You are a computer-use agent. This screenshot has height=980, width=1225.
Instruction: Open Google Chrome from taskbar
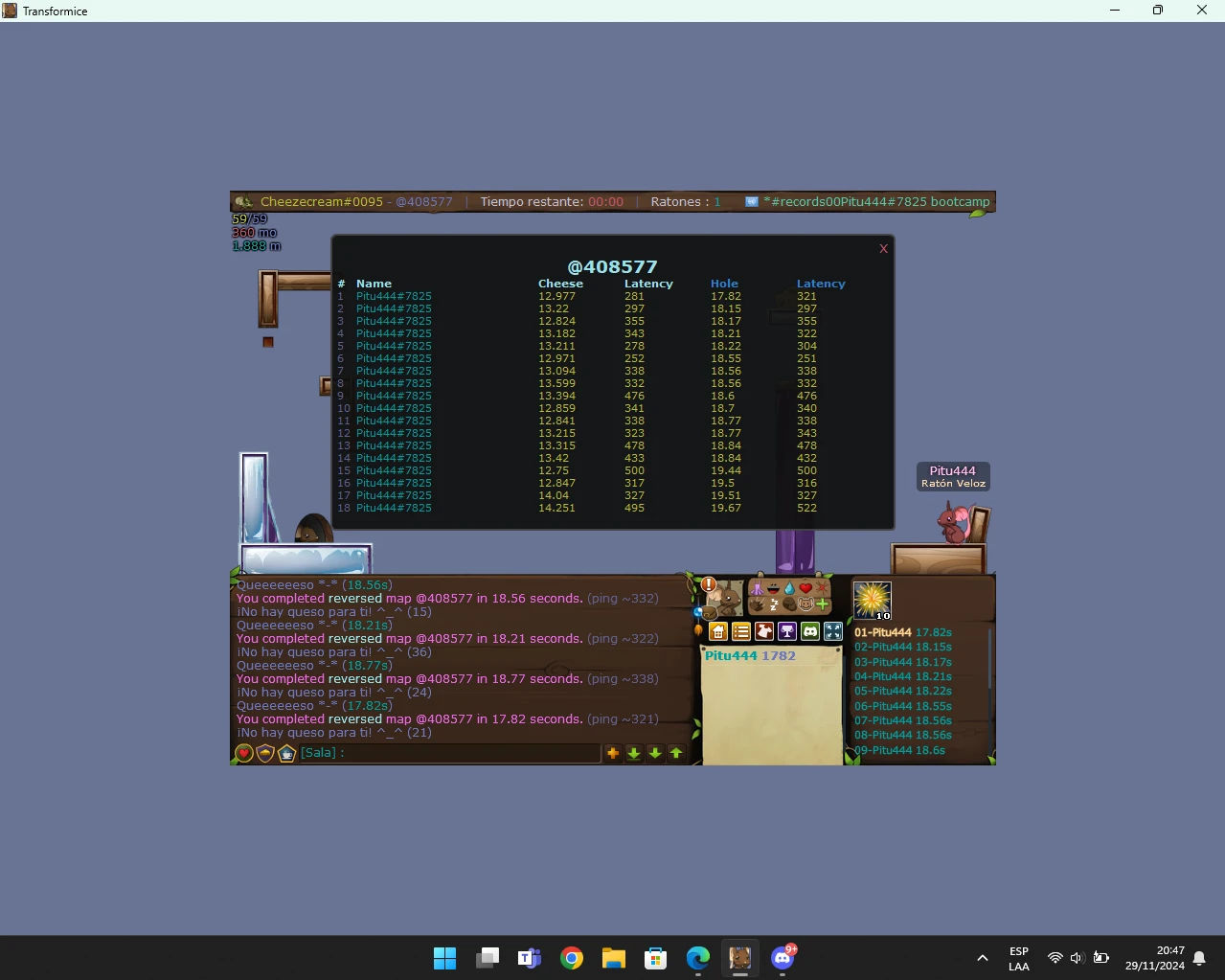point(572,958)
